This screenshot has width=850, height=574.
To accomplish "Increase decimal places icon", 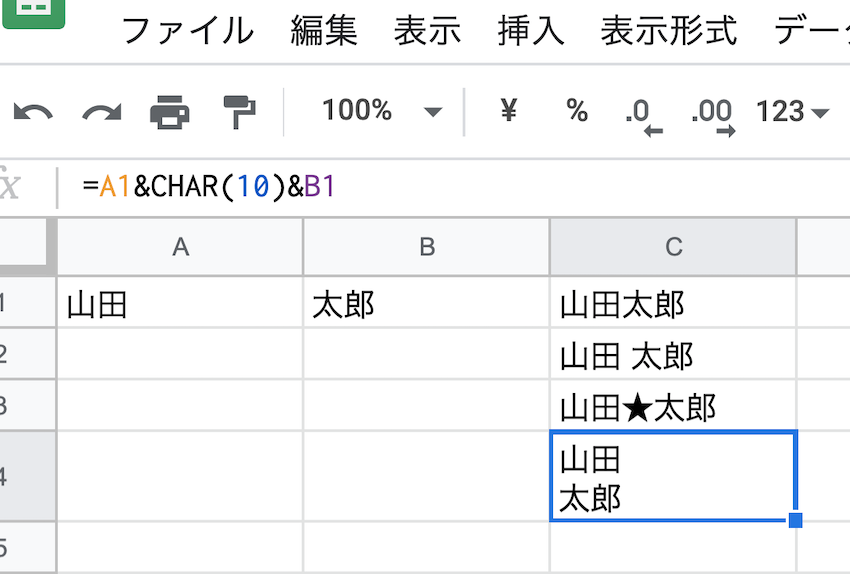I will pyautogui.click(x=711, y=114).
